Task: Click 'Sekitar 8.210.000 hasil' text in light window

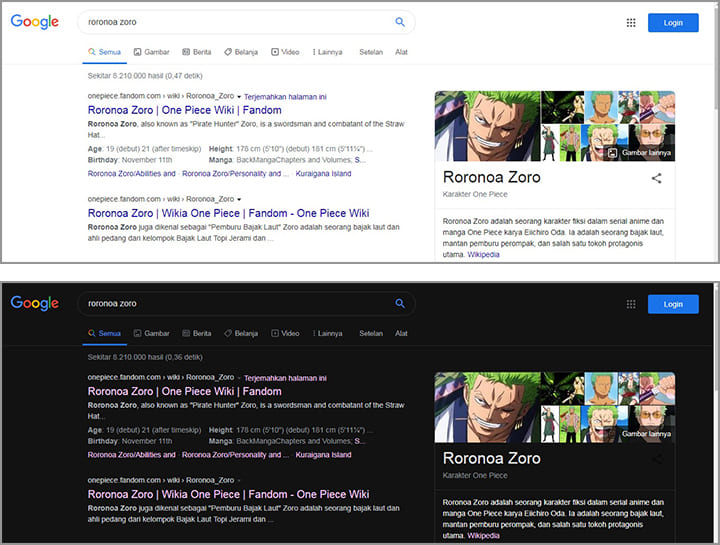Action: tap(126, 76)
